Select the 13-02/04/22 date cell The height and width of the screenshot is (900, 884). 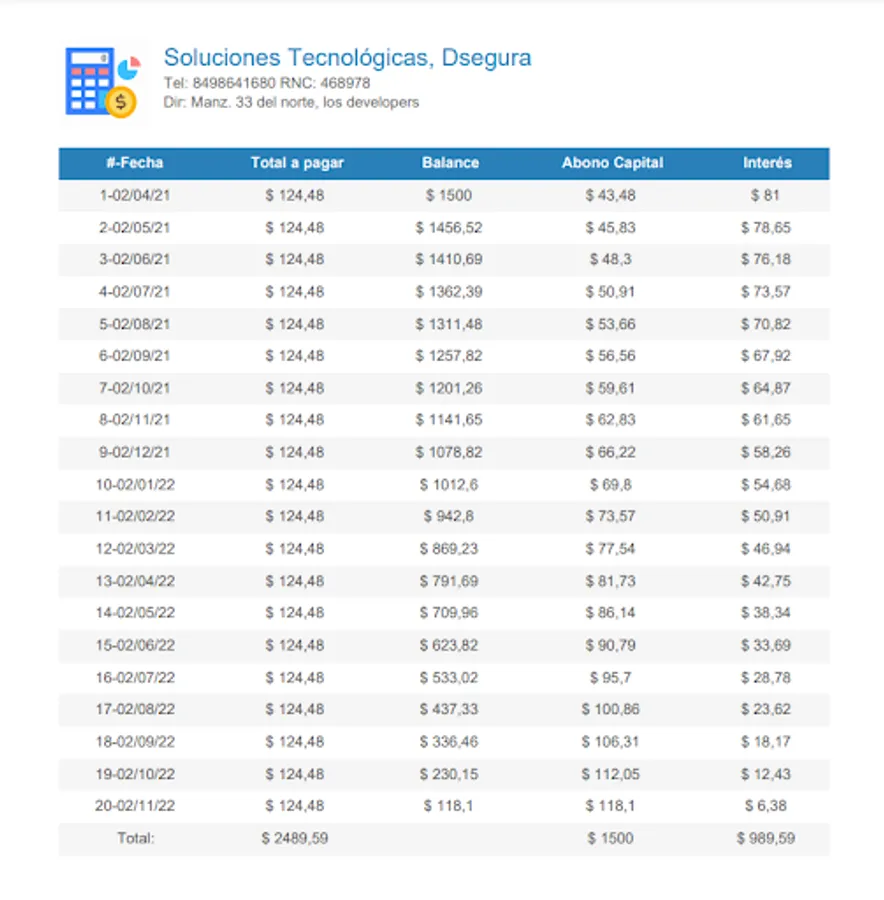(x=135, y=581)
